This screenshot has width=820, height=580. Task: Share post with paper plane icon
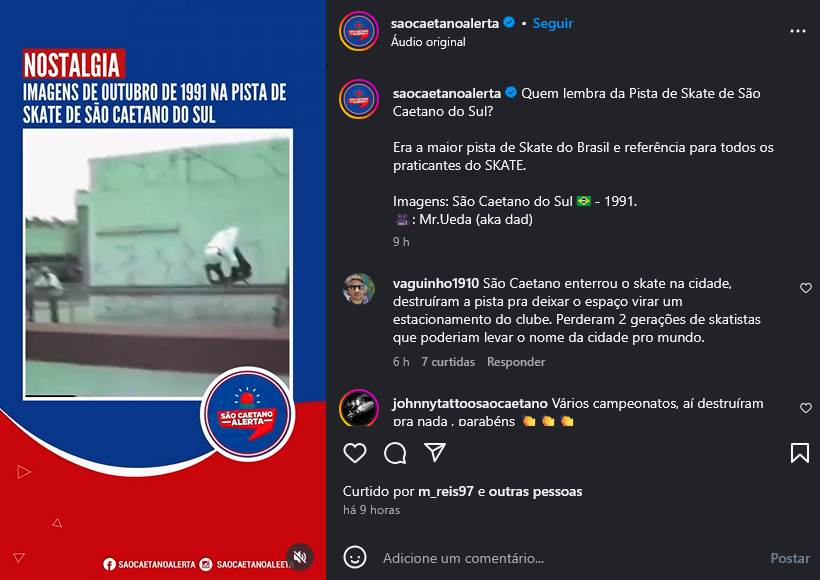435,452
